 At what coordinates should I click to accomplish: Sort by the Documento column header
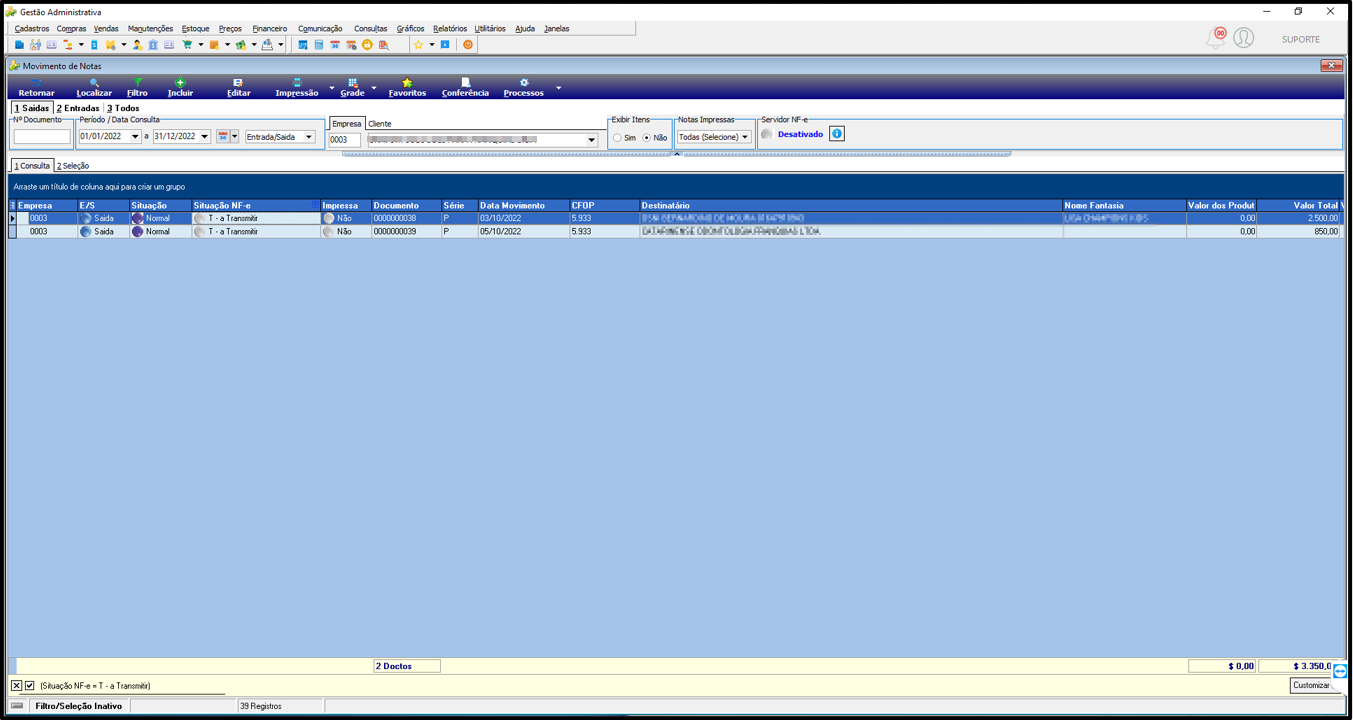(x=406, y=205)
